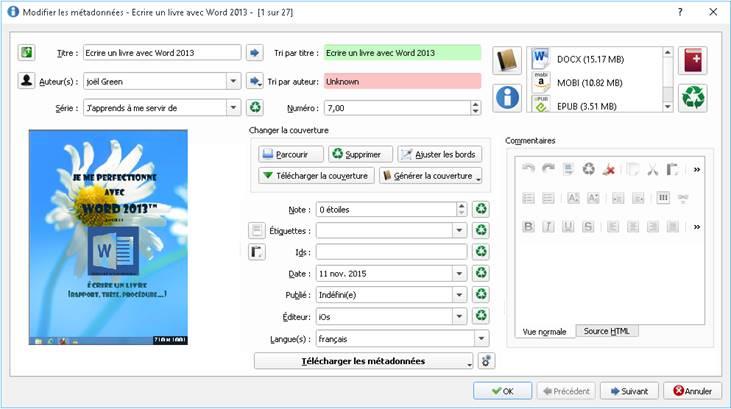Configure metadata download gear icon
This screenshot has width=731, height=409.
[486, 360]
